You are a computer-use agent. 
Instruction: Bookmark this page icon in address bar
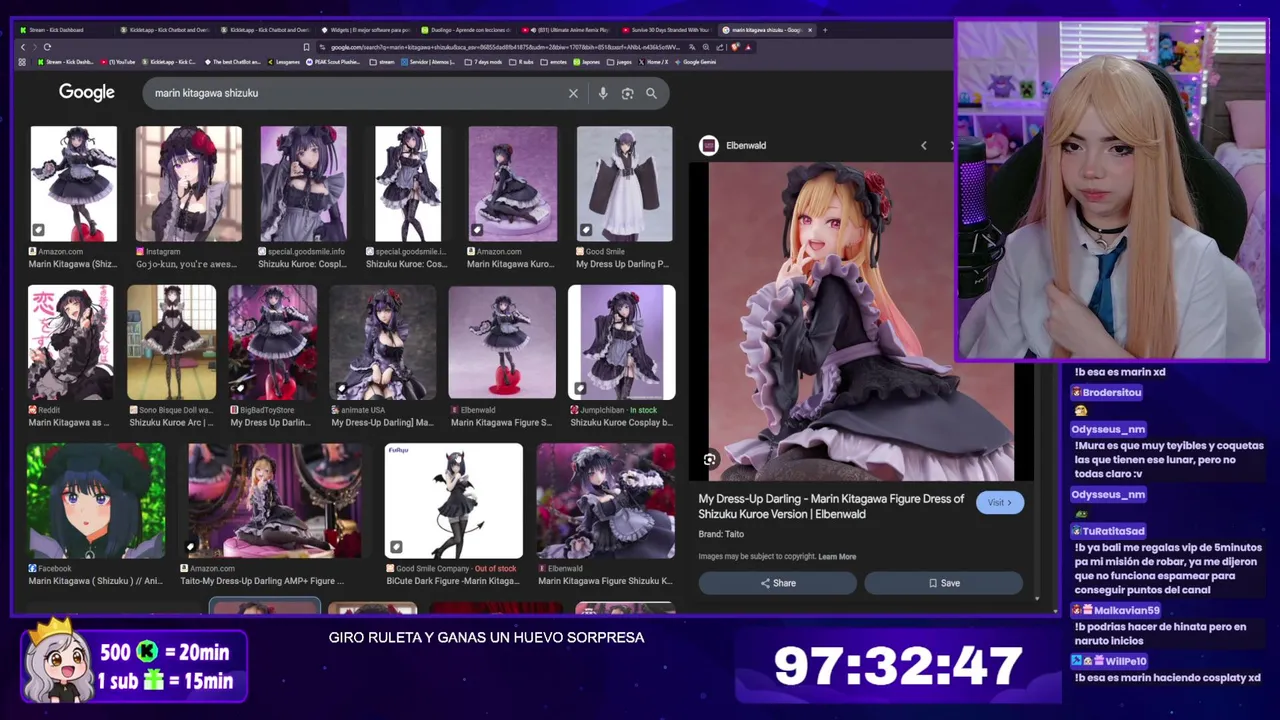click(x=306, y=47)
